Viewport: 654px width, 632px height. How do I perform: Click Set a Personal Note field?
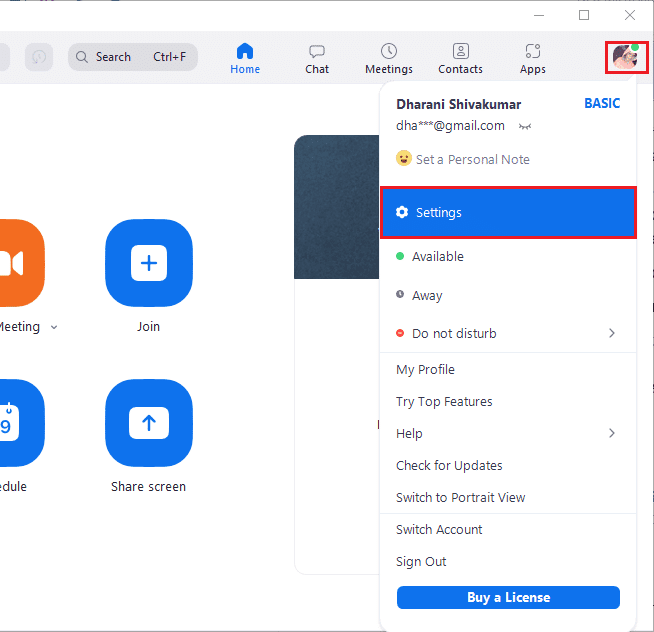pyautogui.click(x=473, y=159)
